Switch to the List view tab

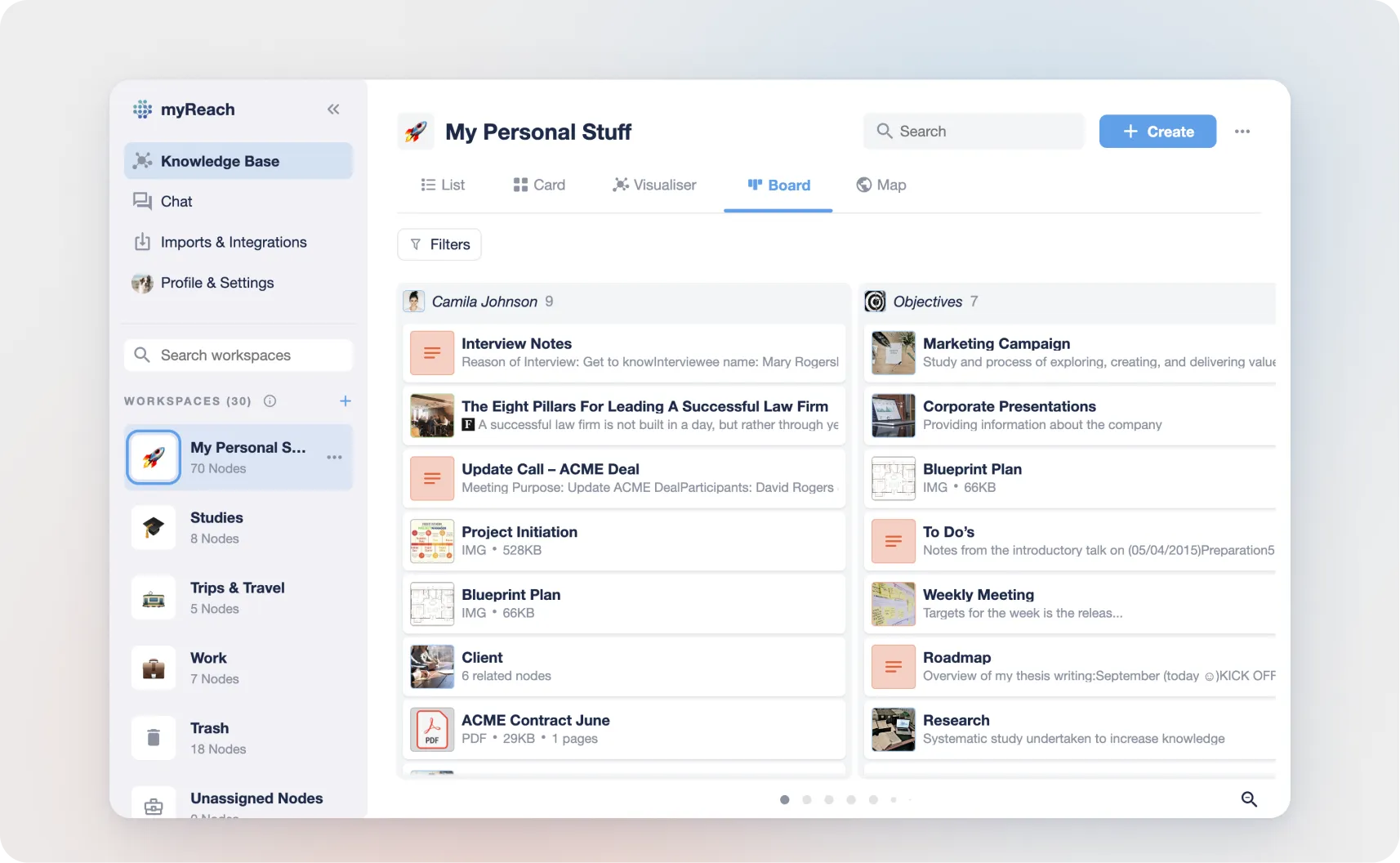[443, 186]
